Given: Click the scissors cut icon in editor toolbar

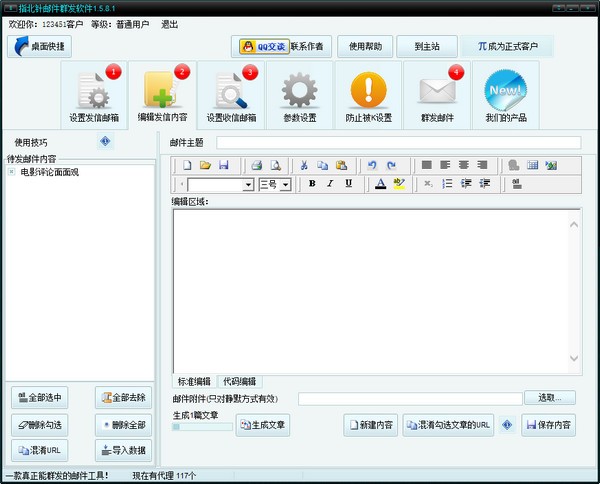Looking at the screenshot, I should tap(303, 165).
